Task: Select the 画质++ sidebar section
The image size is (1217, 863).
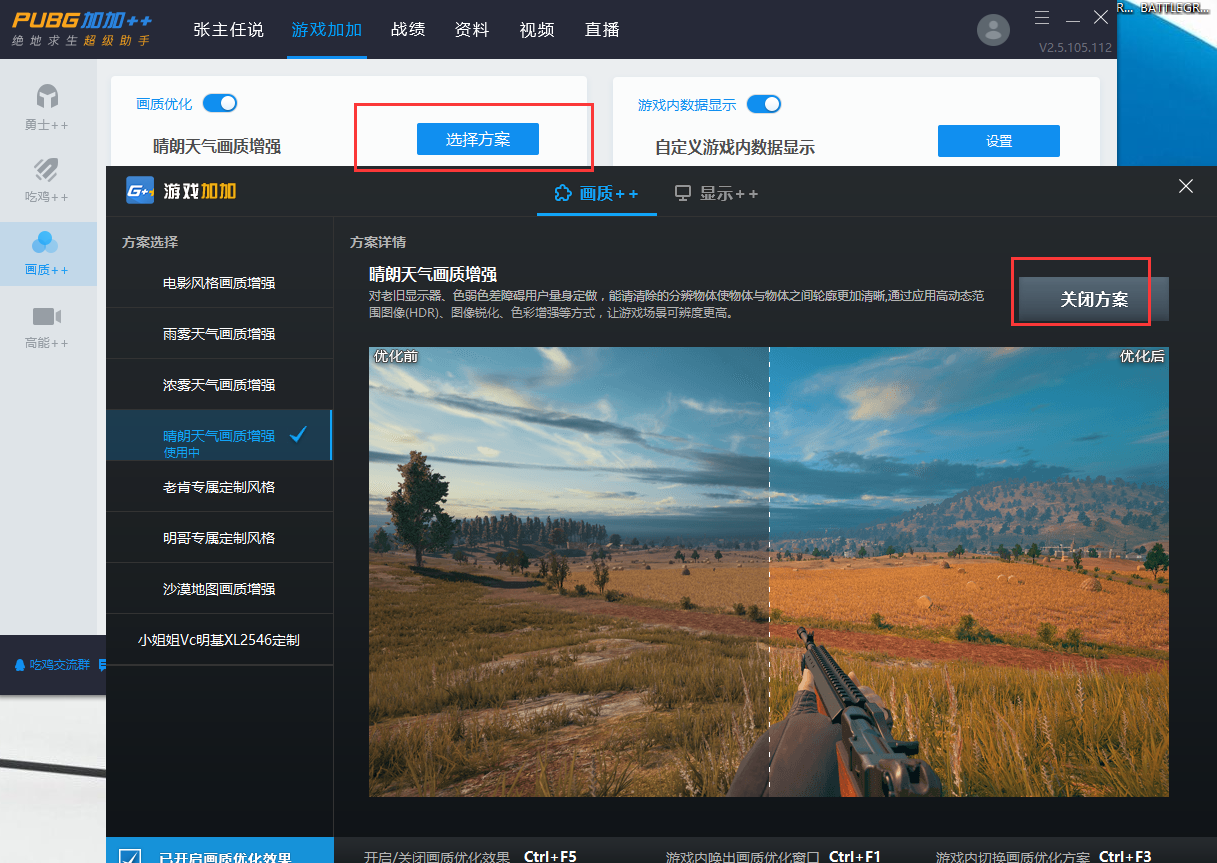Action: pos(47,254)
